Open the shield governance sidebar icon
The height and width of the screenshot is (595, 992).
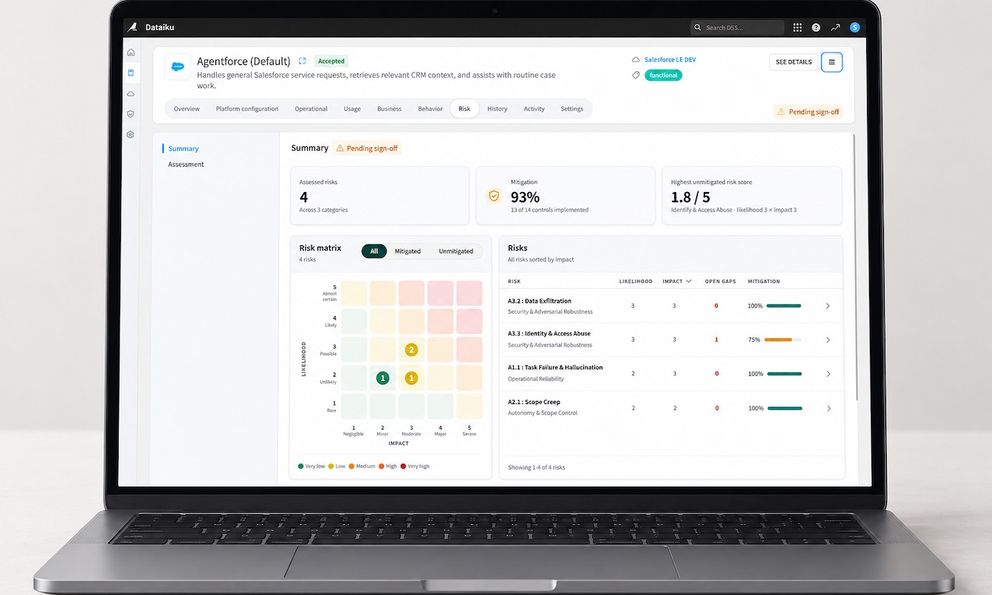[131, 114]
